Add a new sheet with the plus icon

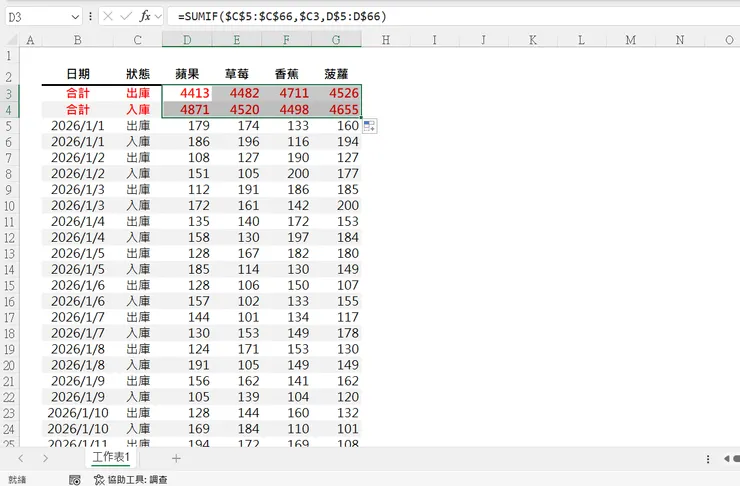(176, 458)
